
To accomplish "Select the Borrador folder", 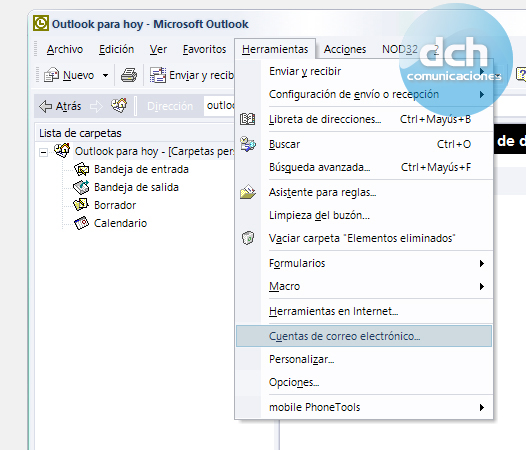I will (x=115, y=205).
